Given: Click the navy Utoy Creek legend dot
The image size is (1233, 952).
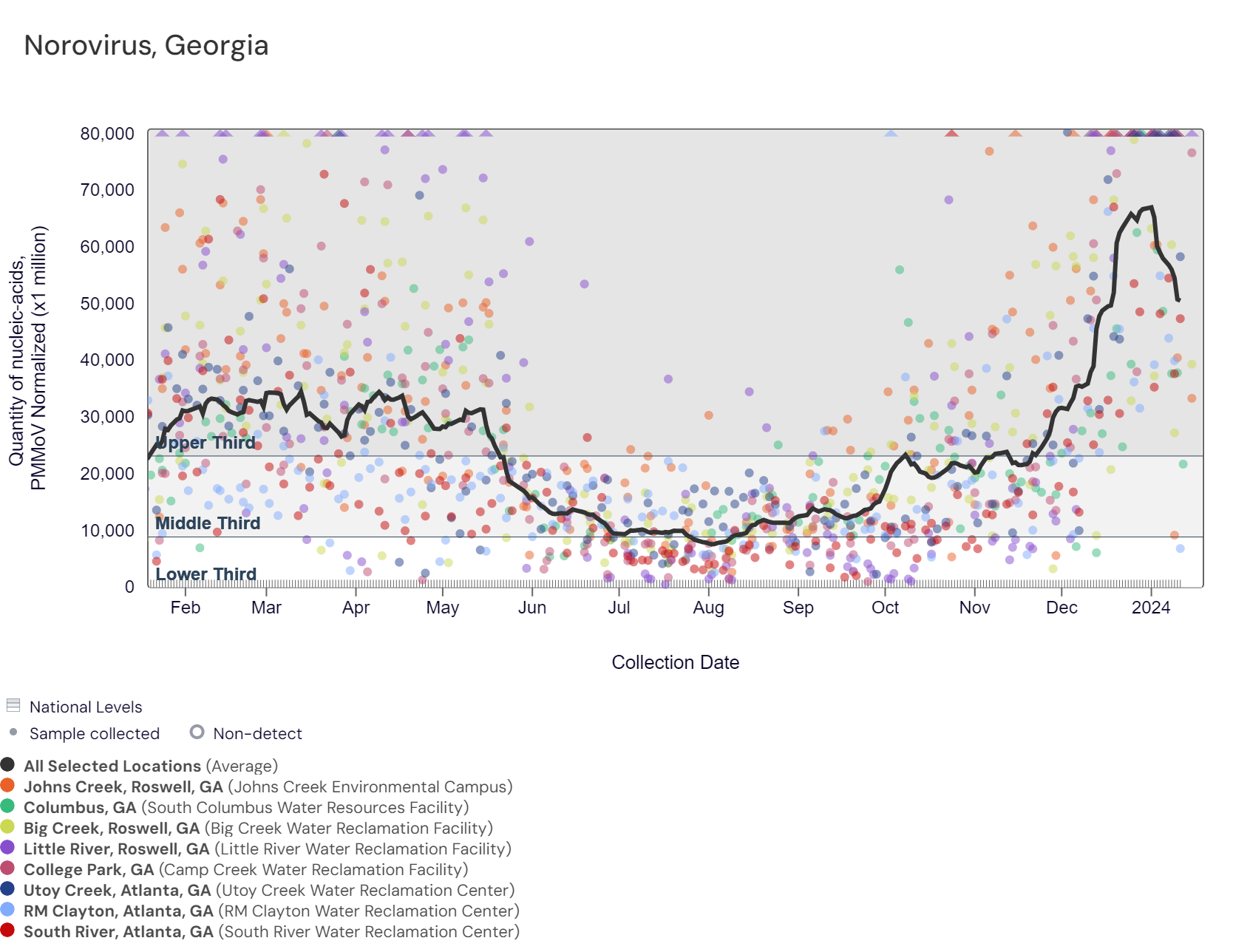Looking at the screenshot, I should (x=8, y=888).
